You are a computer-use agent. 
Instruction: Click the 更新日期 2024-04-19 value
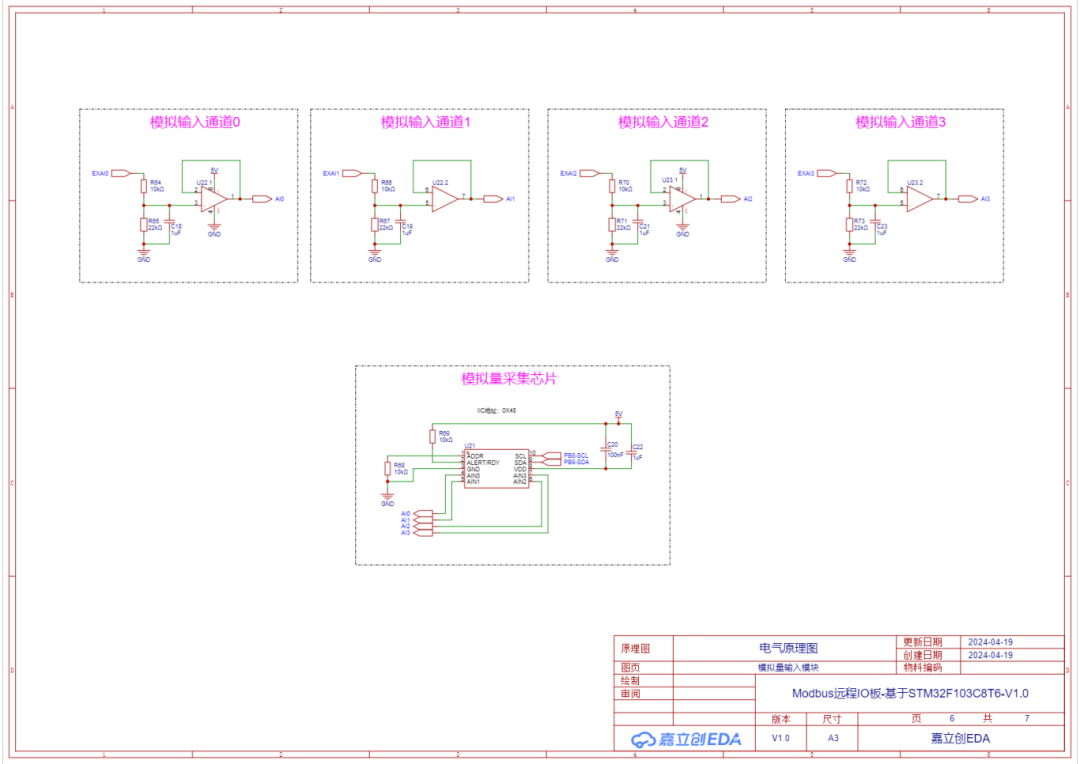(990, 642)
